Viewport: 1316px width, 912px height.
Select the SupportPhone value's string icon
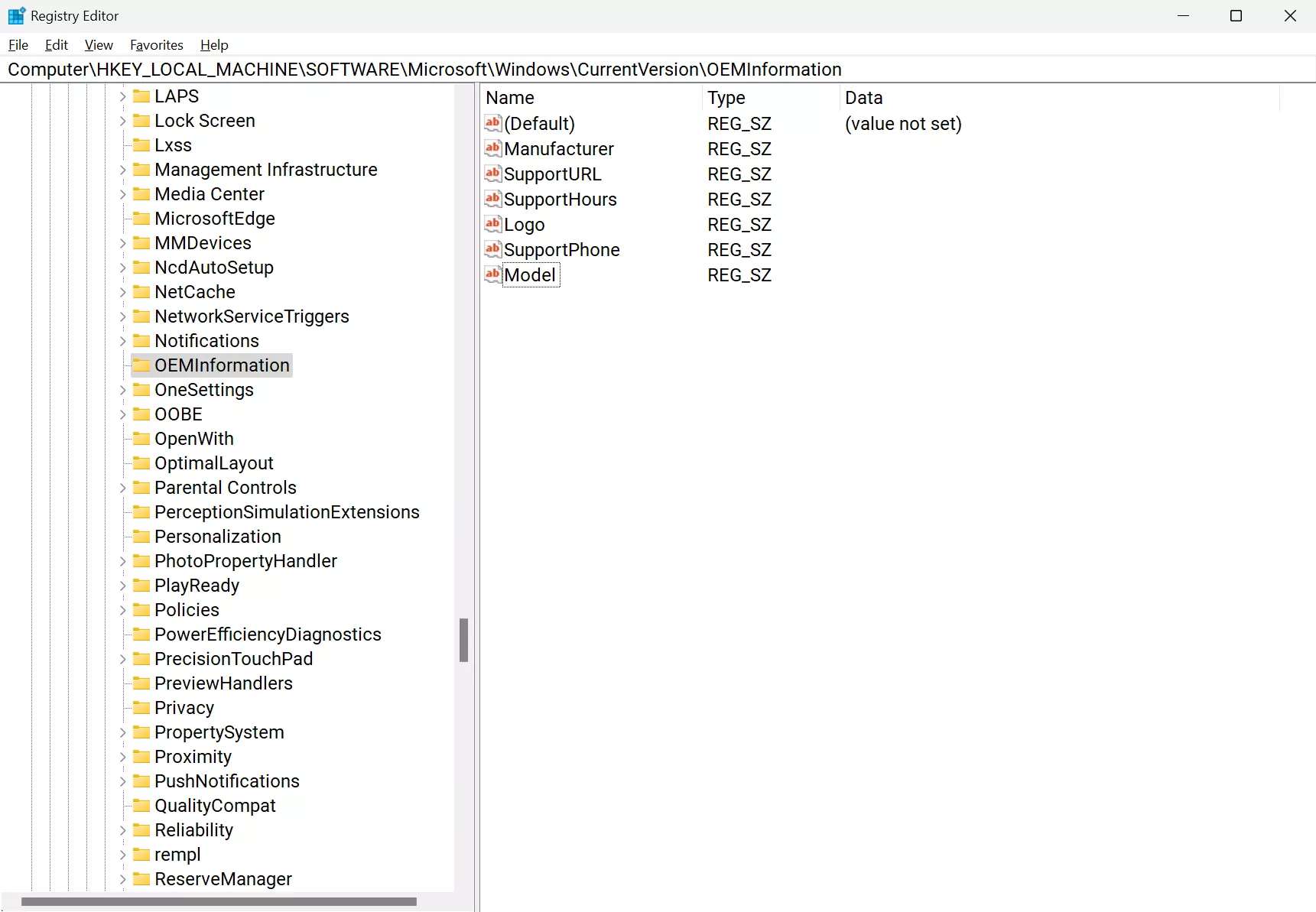click(493, 249)
